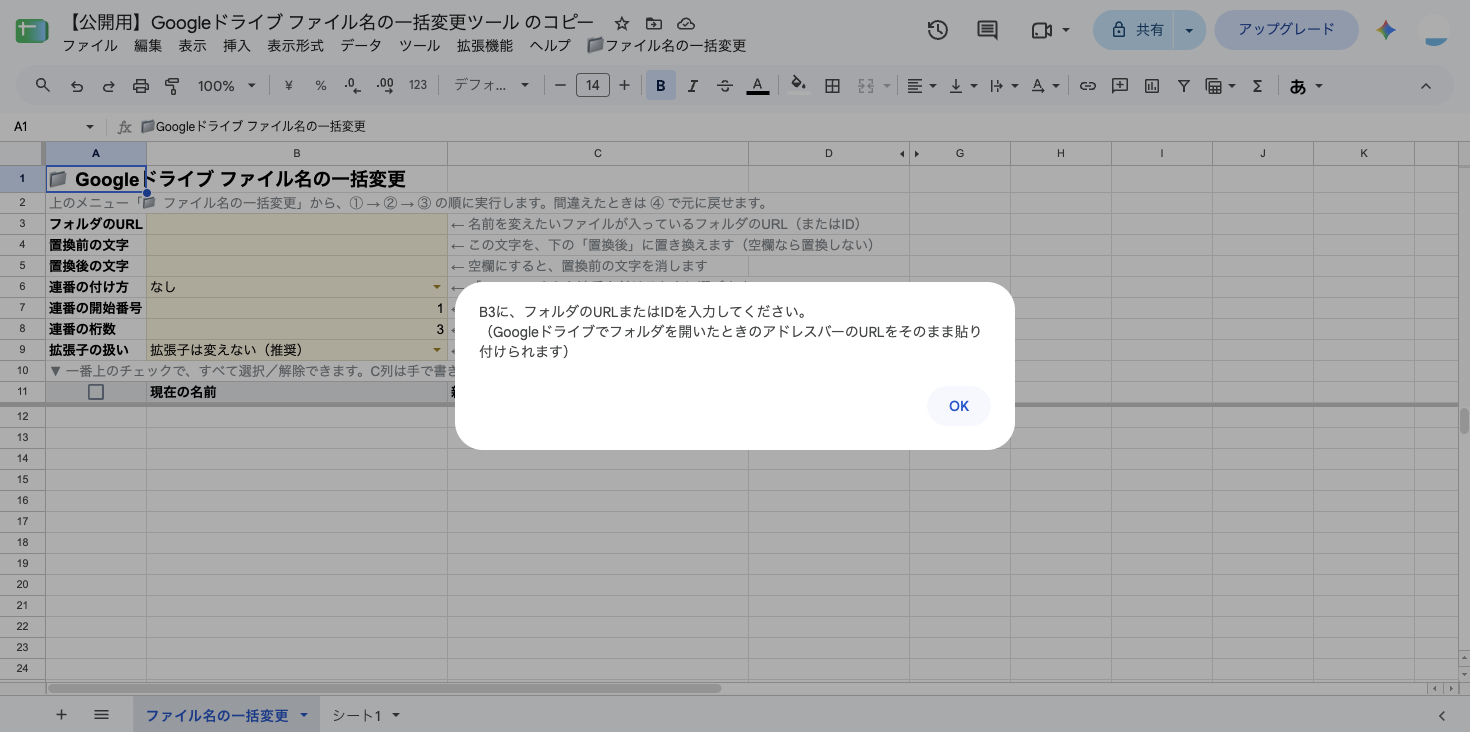Open the ツール menu
The height and width of the screenshot is (732, 1470).
coord(419,46)
